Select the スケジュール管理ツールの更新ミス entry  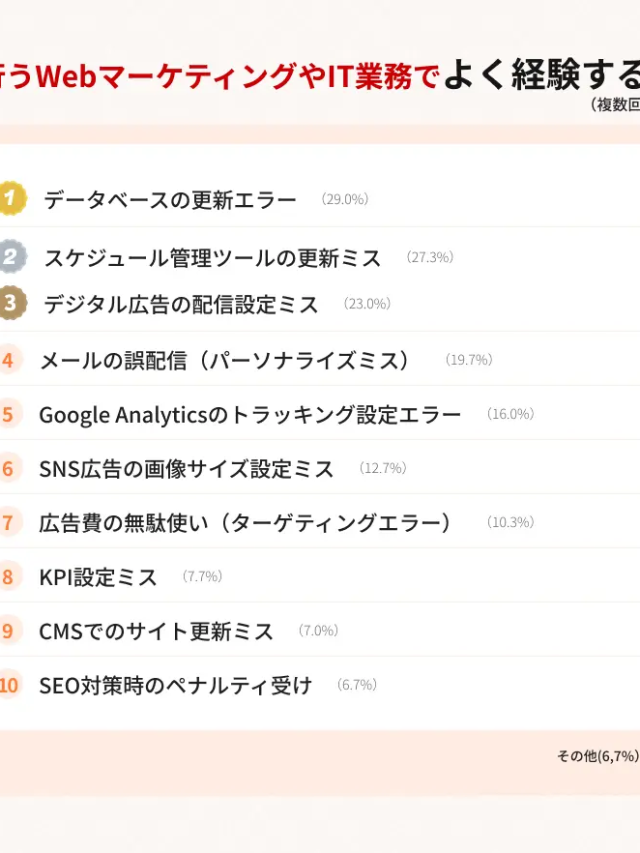point(212,258)
